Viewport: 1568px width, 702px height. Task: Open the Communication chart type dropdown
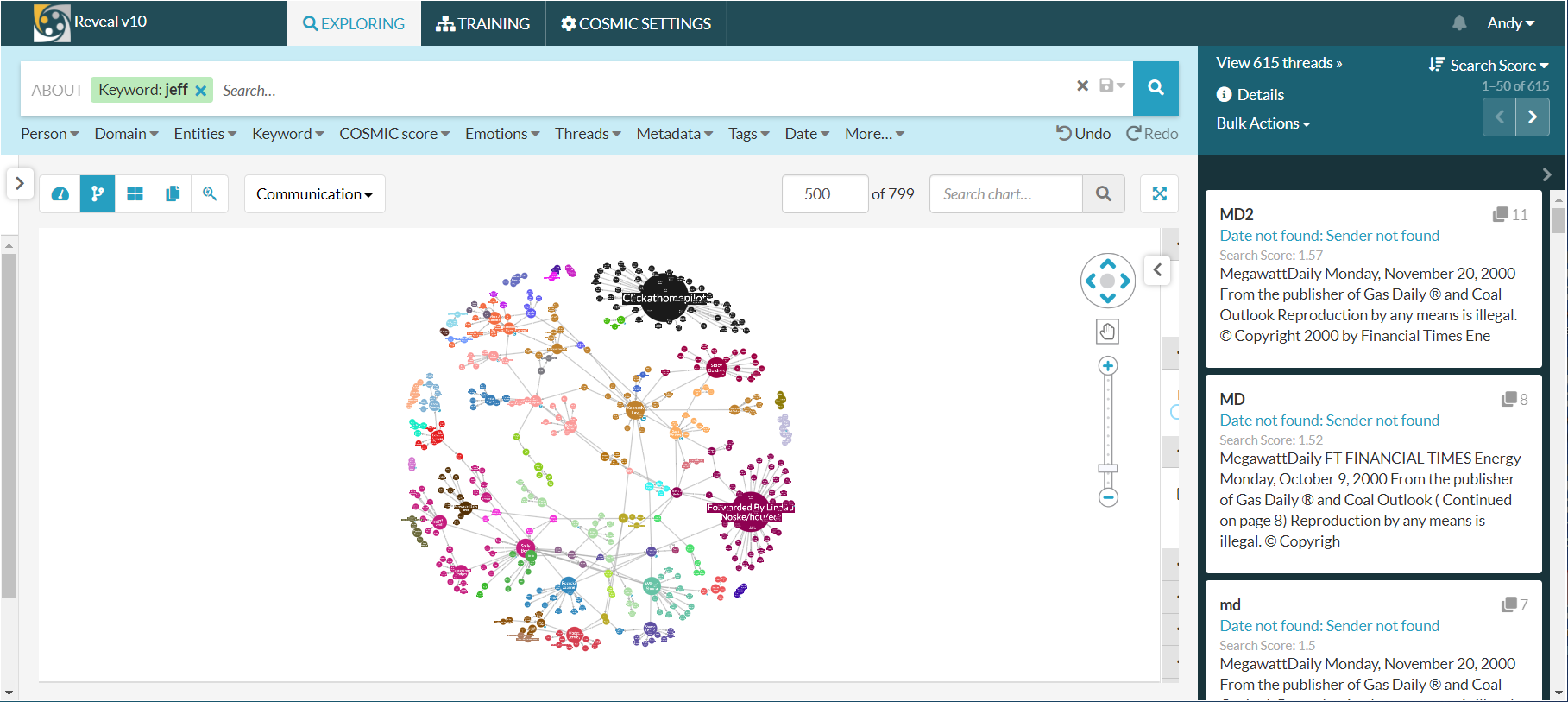coord(315,194)
